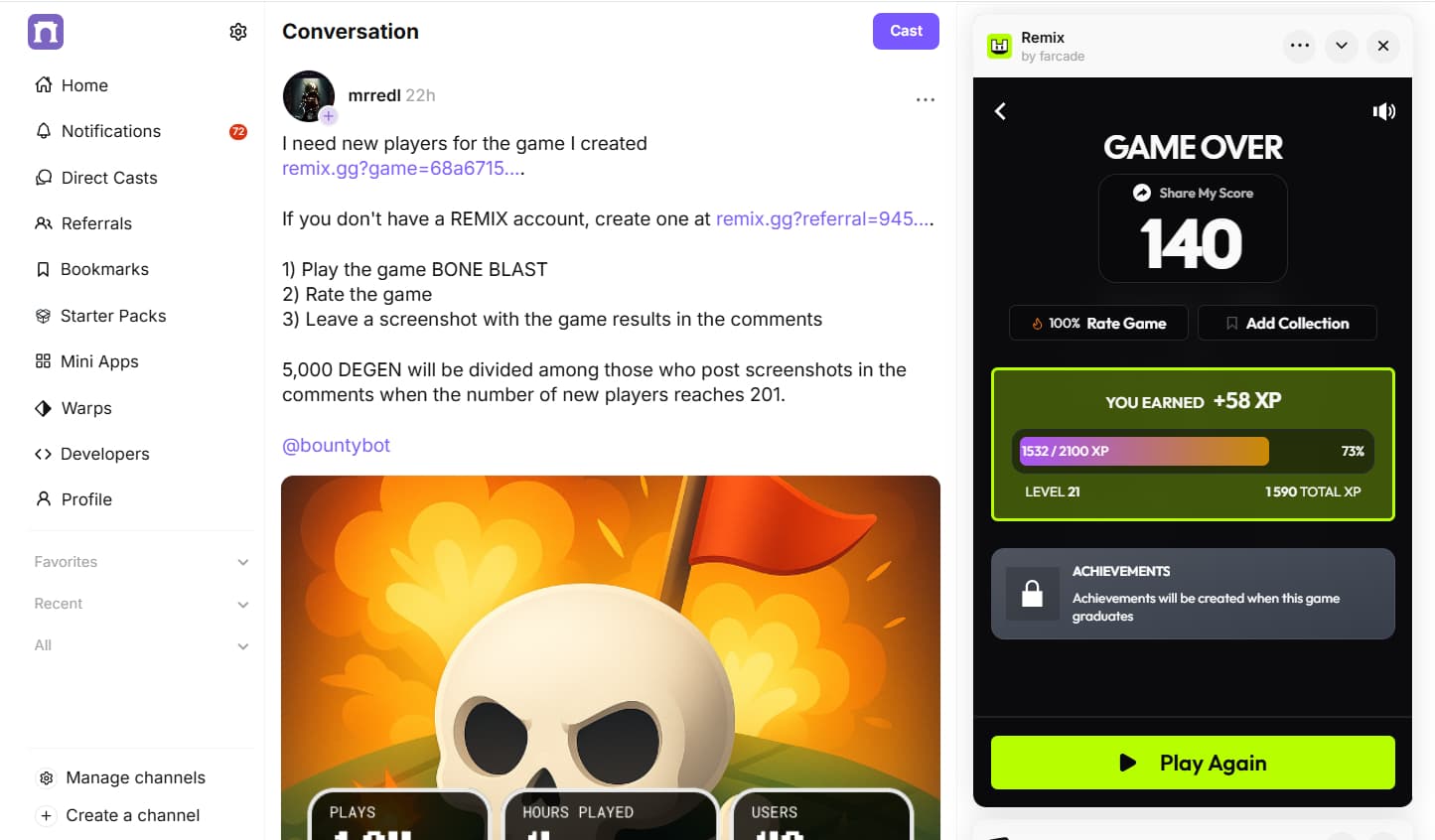The image size is (1435, 840).
Task: Click the purple Cast button
Action: click(x=906, y=31)
